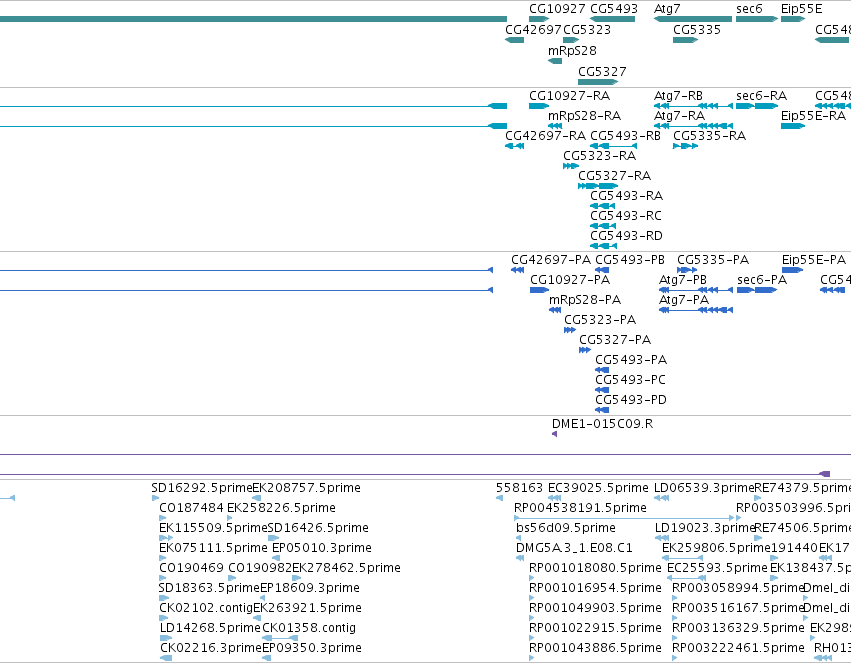Click the CG10927 gene label
The height and width of the screenshot is (663, 851).
[557, 9]
